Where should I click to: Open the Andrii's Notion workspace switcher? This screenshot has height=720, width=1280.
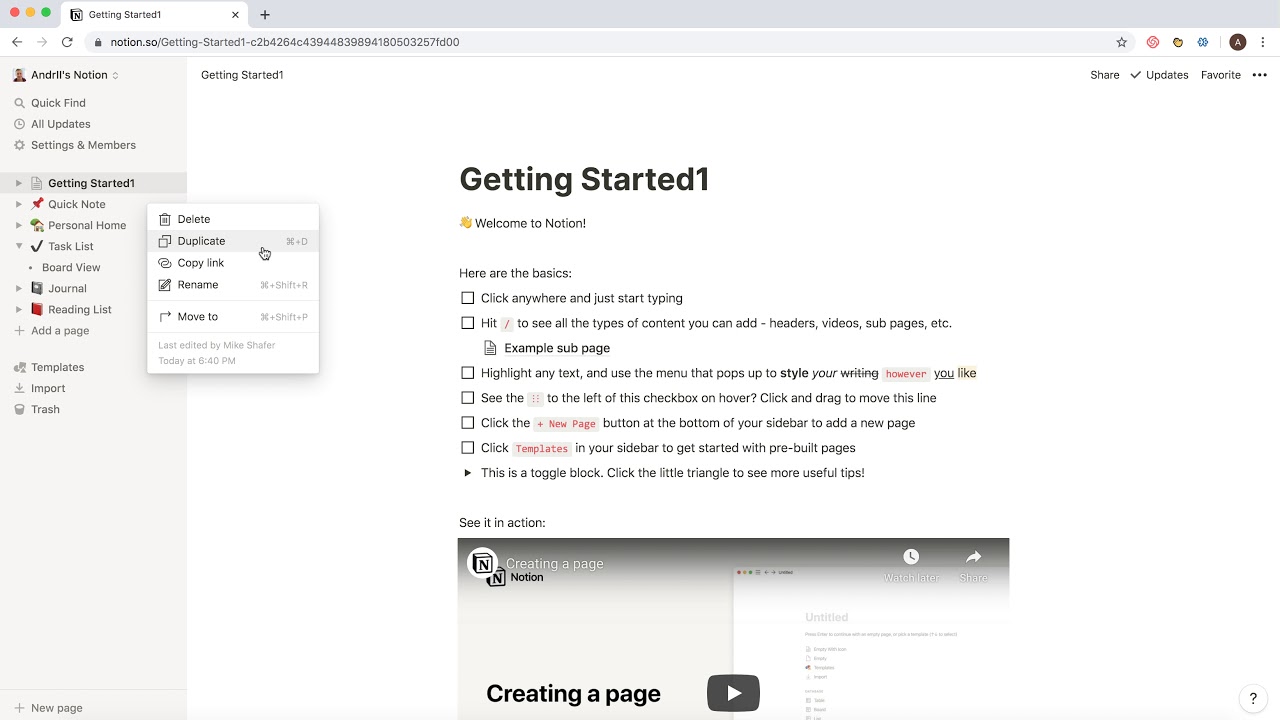click(66, 75)
